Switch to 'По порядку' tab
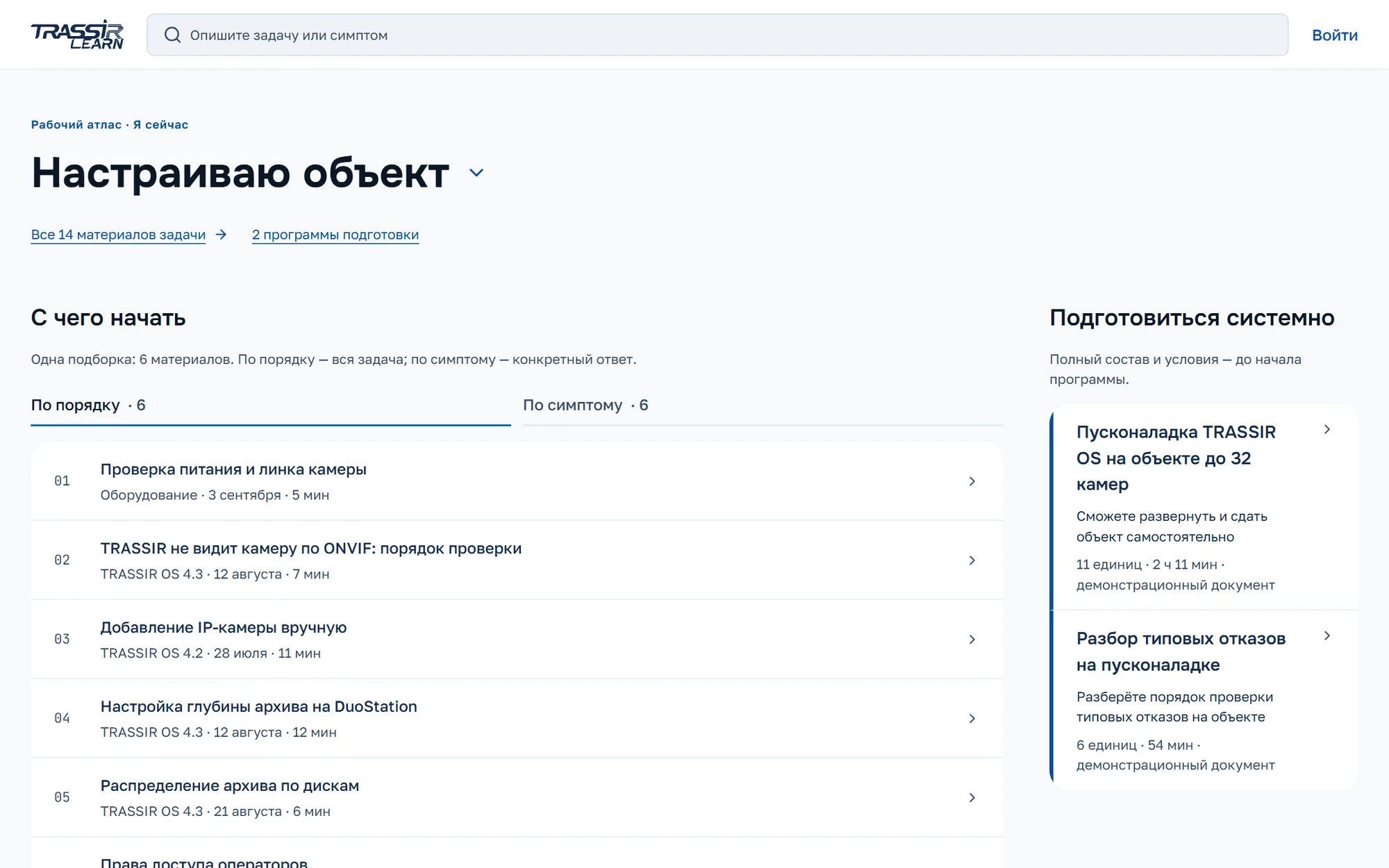 point(271,406)
